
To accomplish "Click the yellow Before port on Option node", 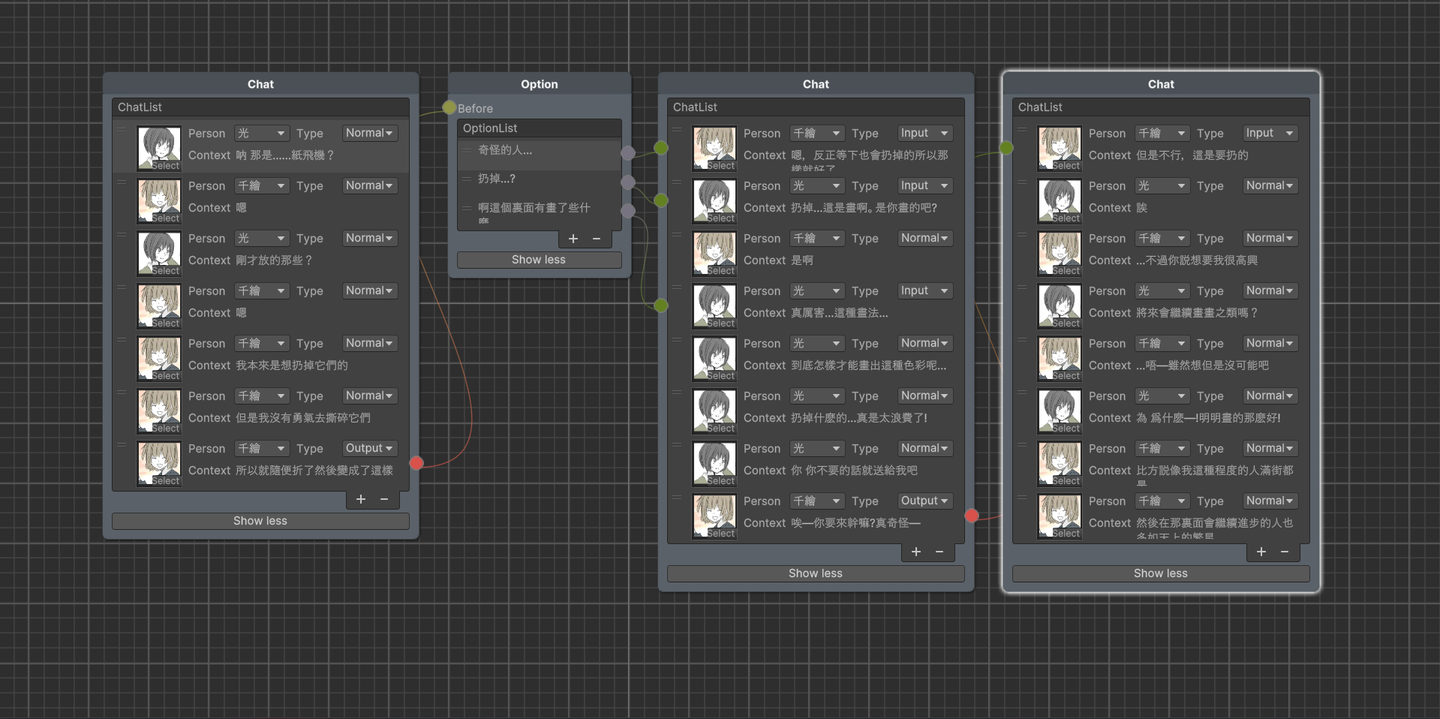I will [x=449, y=107].
